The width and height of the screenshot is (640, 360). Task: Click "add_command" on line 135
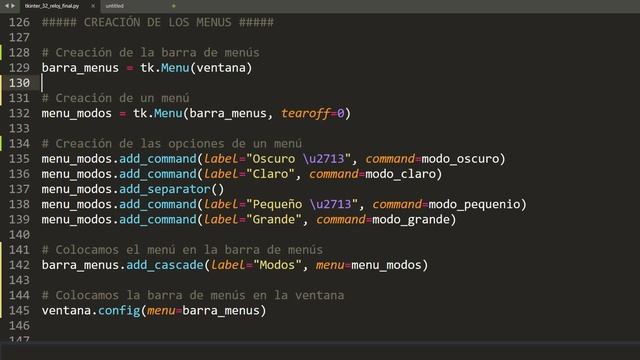pyautogui.click(x=158, y=159)
